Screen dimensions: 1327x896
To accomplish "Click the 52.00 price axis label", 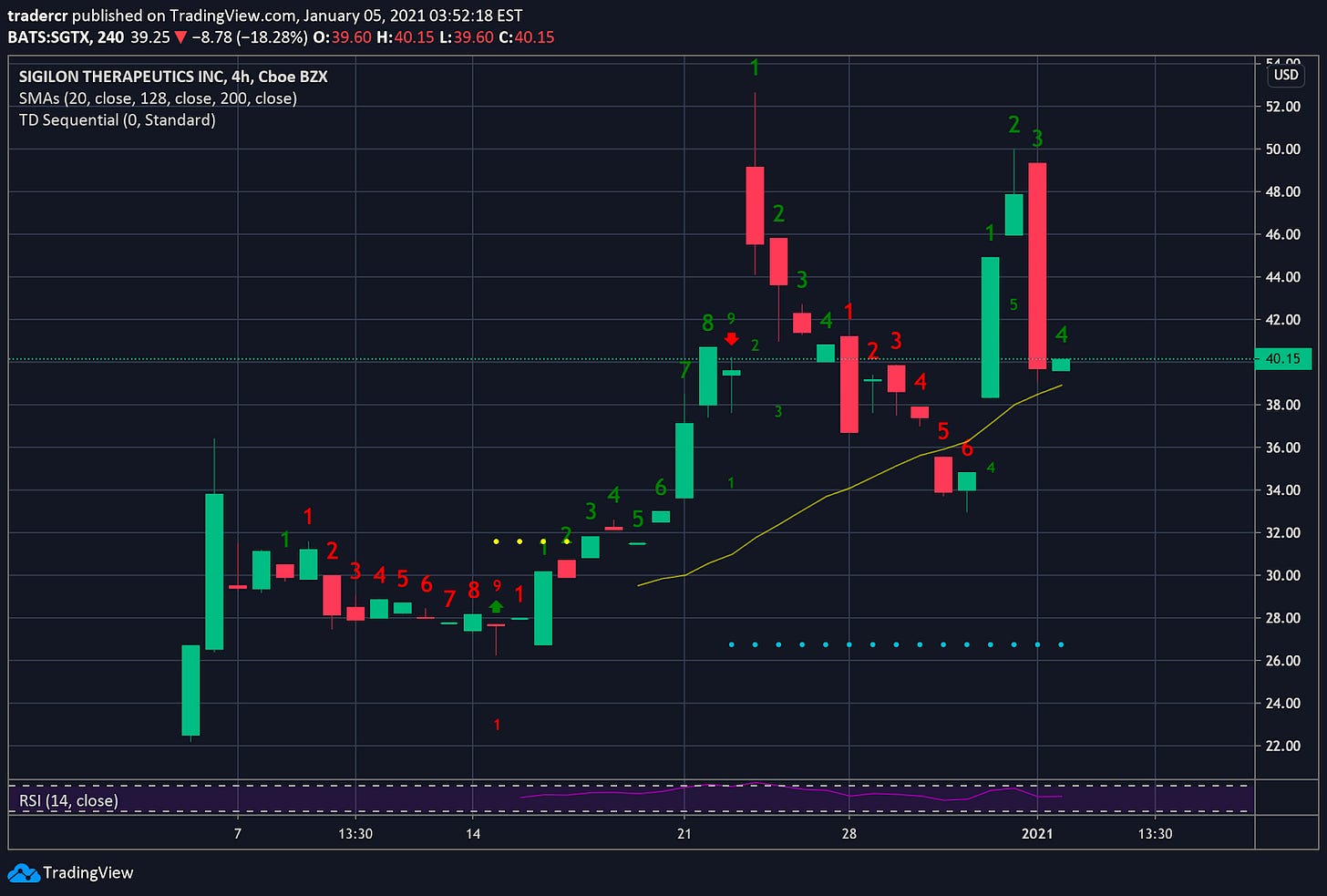I will click(1283, 107).
